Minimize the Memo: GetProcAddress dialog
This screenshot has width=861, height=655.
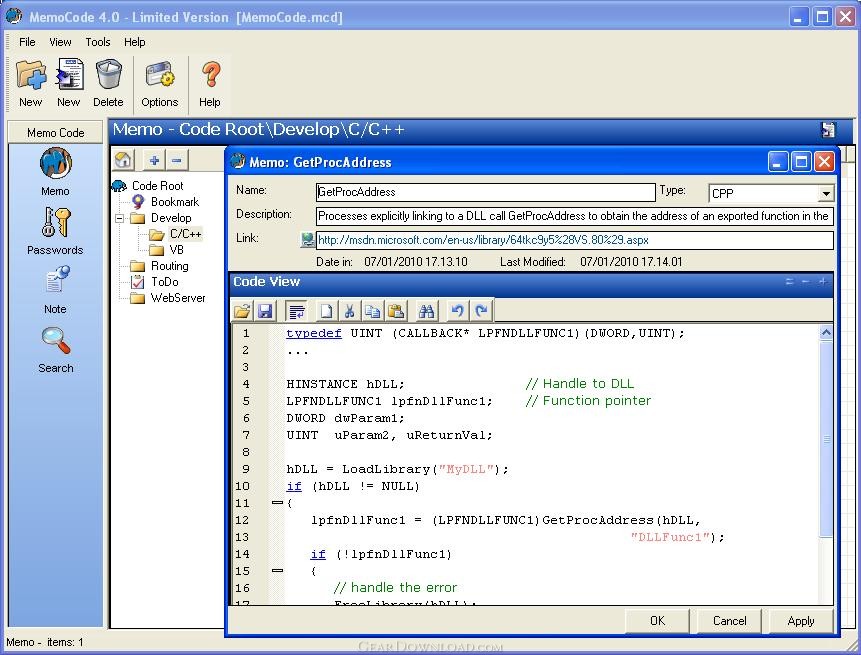click(778, 162)
